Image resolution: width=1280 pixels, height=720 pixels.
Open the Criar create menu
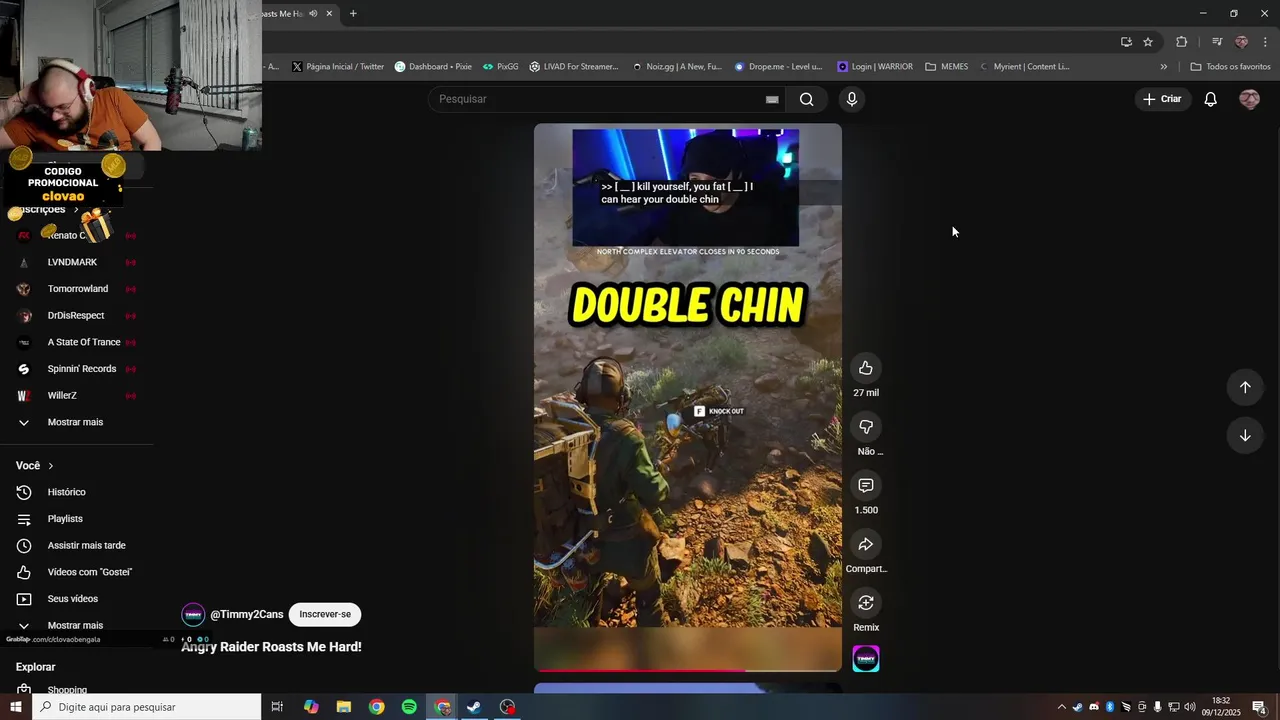click(x=1162, y=99)
